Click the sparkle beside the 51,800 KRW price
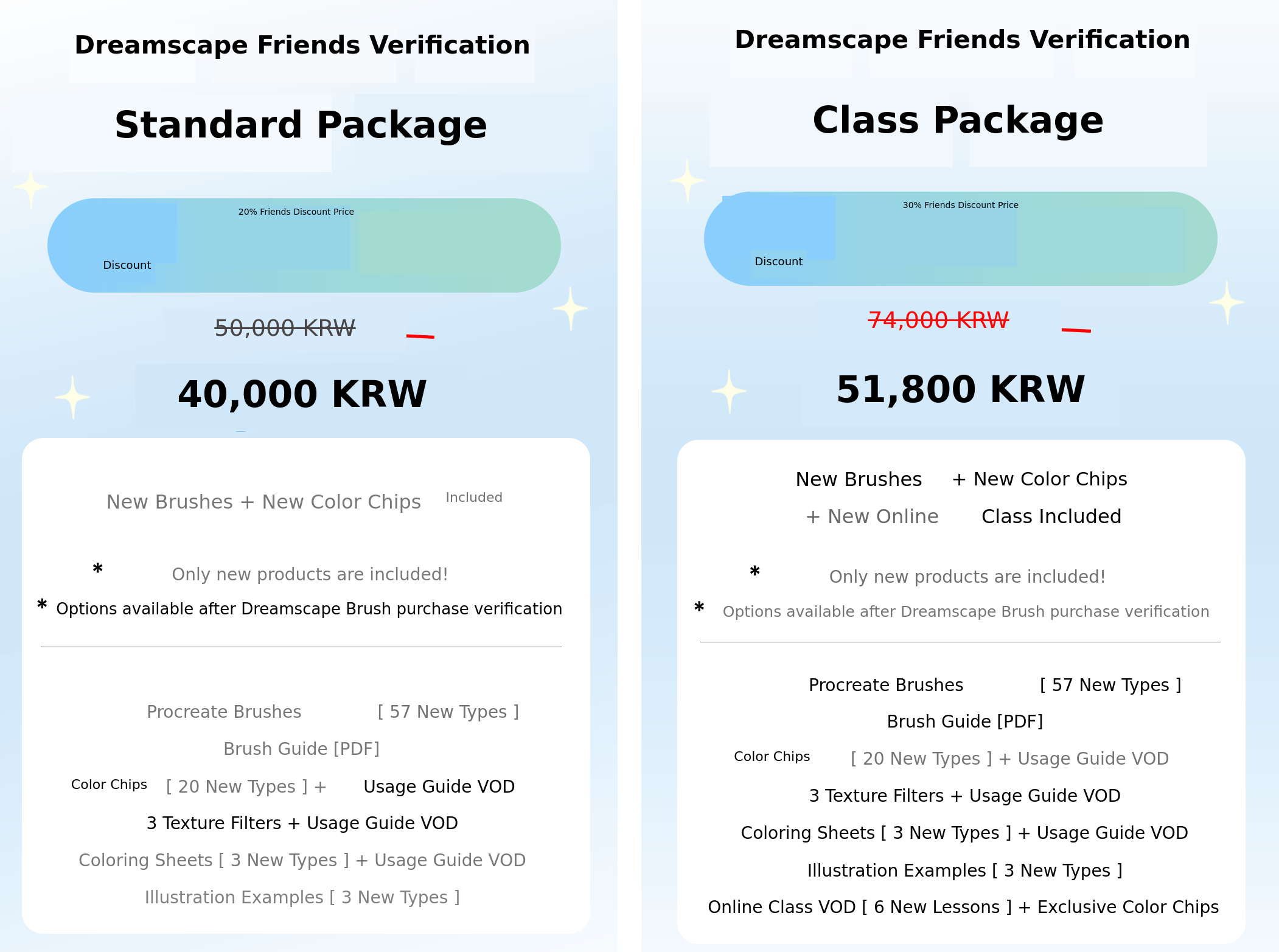The height and width of the screenshot is (952, 1279). coord(729,391)
